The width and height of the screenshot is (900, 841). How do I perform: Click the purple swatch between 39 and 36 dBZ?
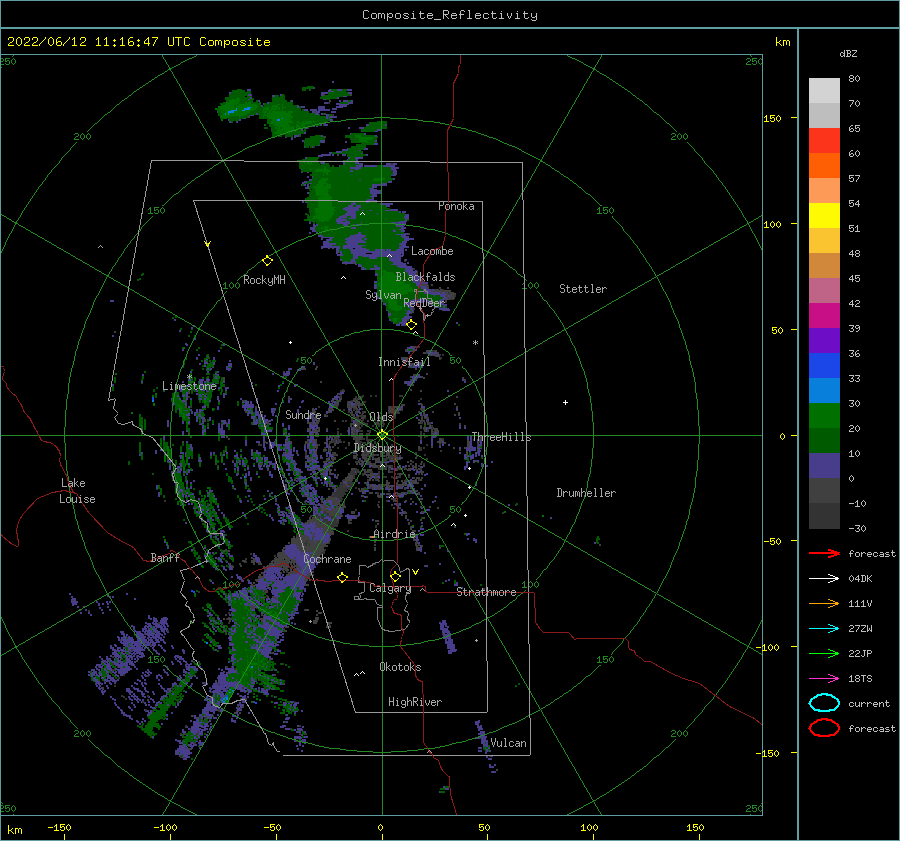[x=824, y=341]
